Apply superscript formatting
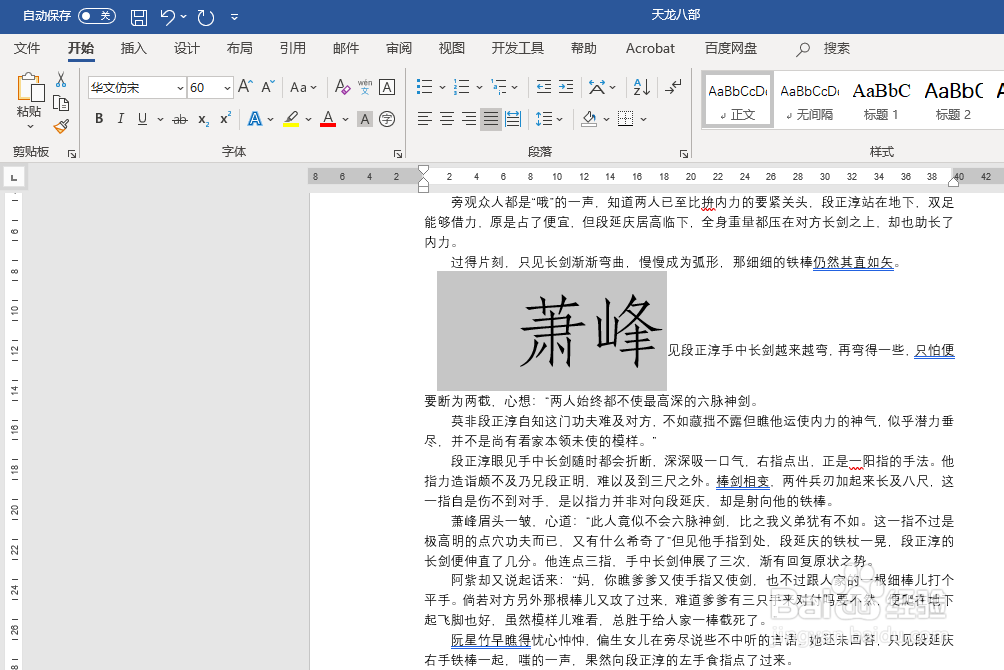 [x=225, y=118]
